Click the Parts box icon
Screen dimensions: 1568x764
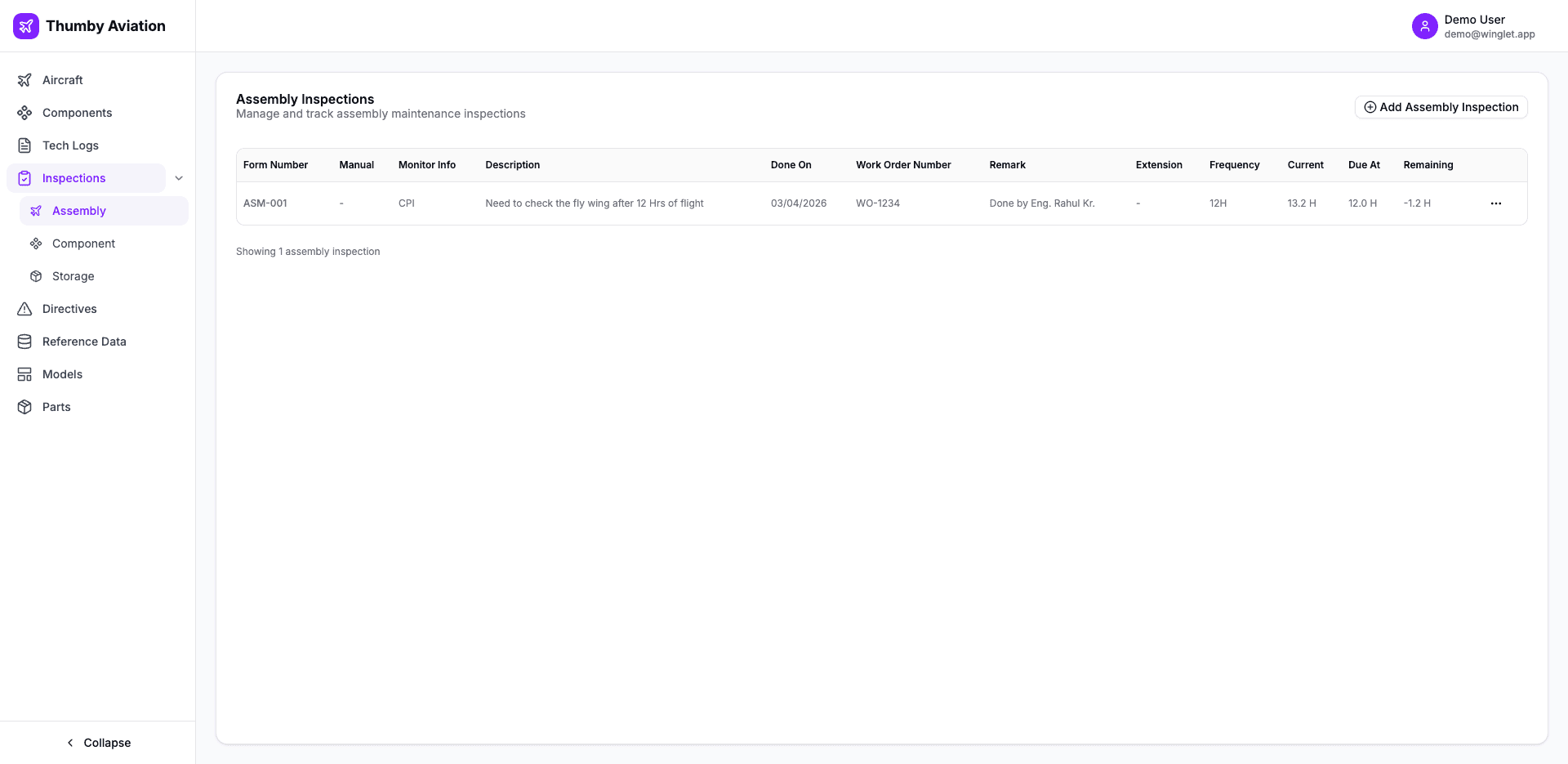(24, 407)
